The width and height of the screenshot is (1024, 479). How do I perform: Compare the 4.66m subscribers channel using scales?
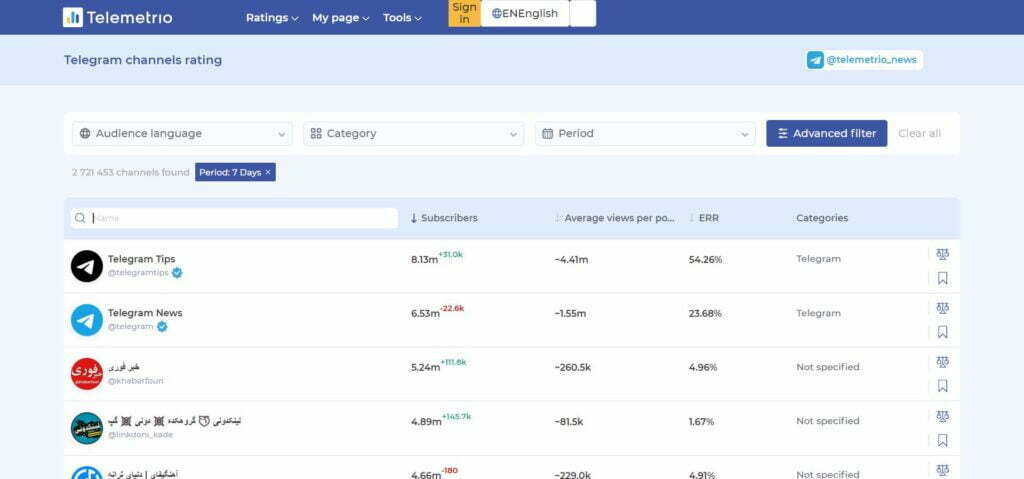942,470
